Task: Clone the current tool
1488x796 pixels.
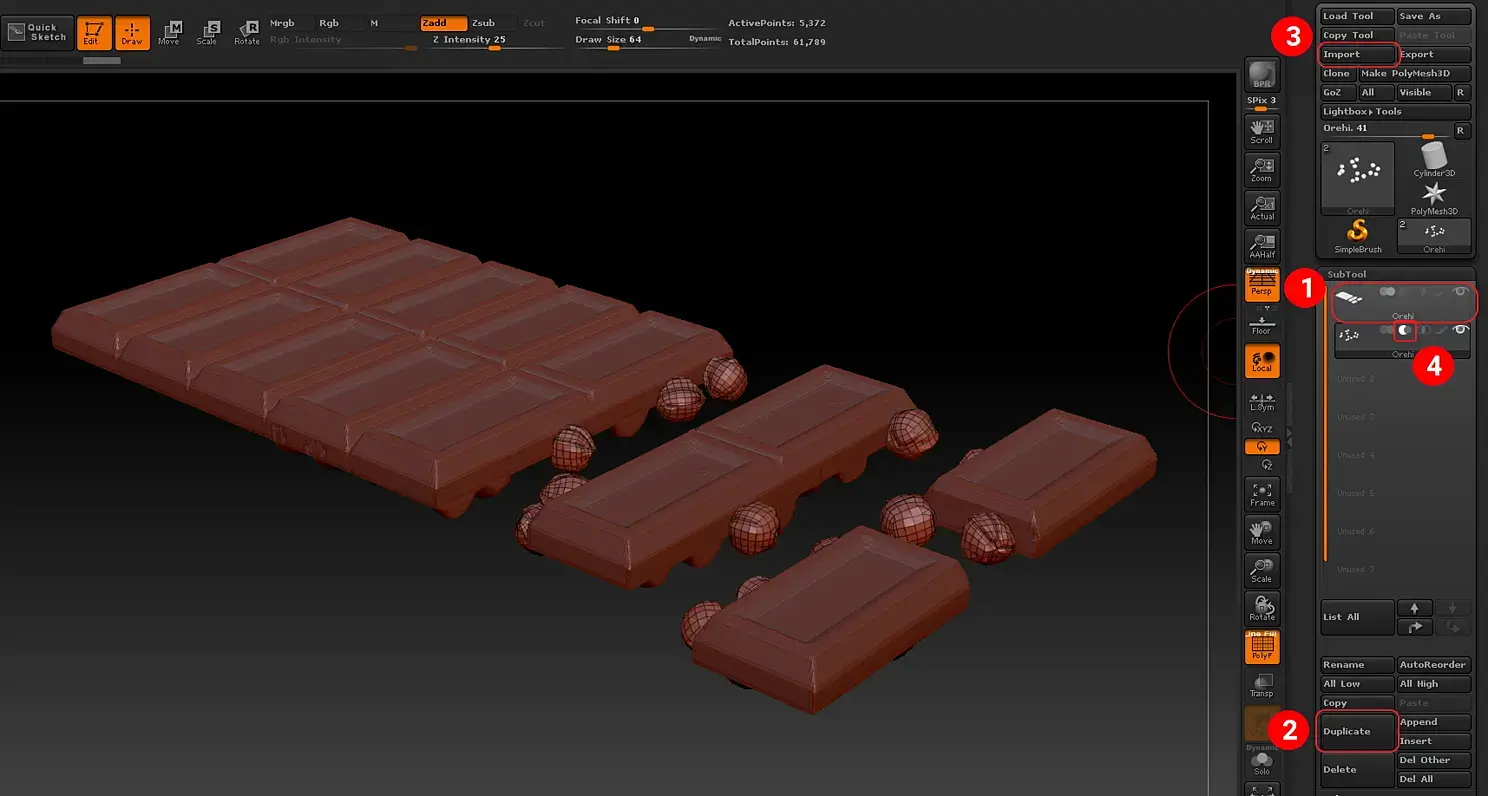Action: tap(1337, 73)
